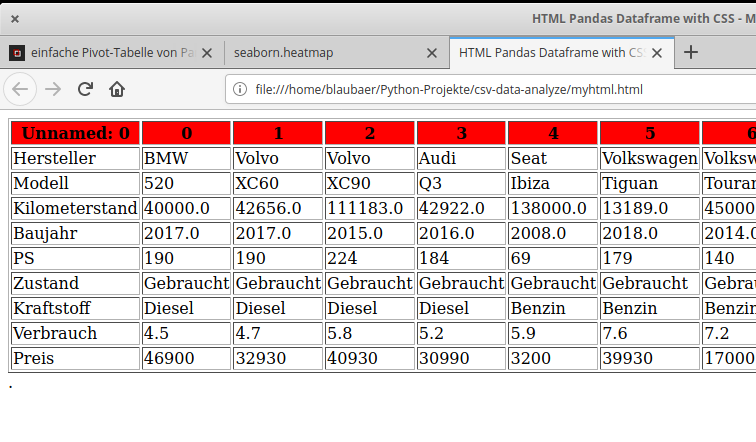
Task: Click the 'Audi' manufacturer cell
Action: (x=461, y=158)
